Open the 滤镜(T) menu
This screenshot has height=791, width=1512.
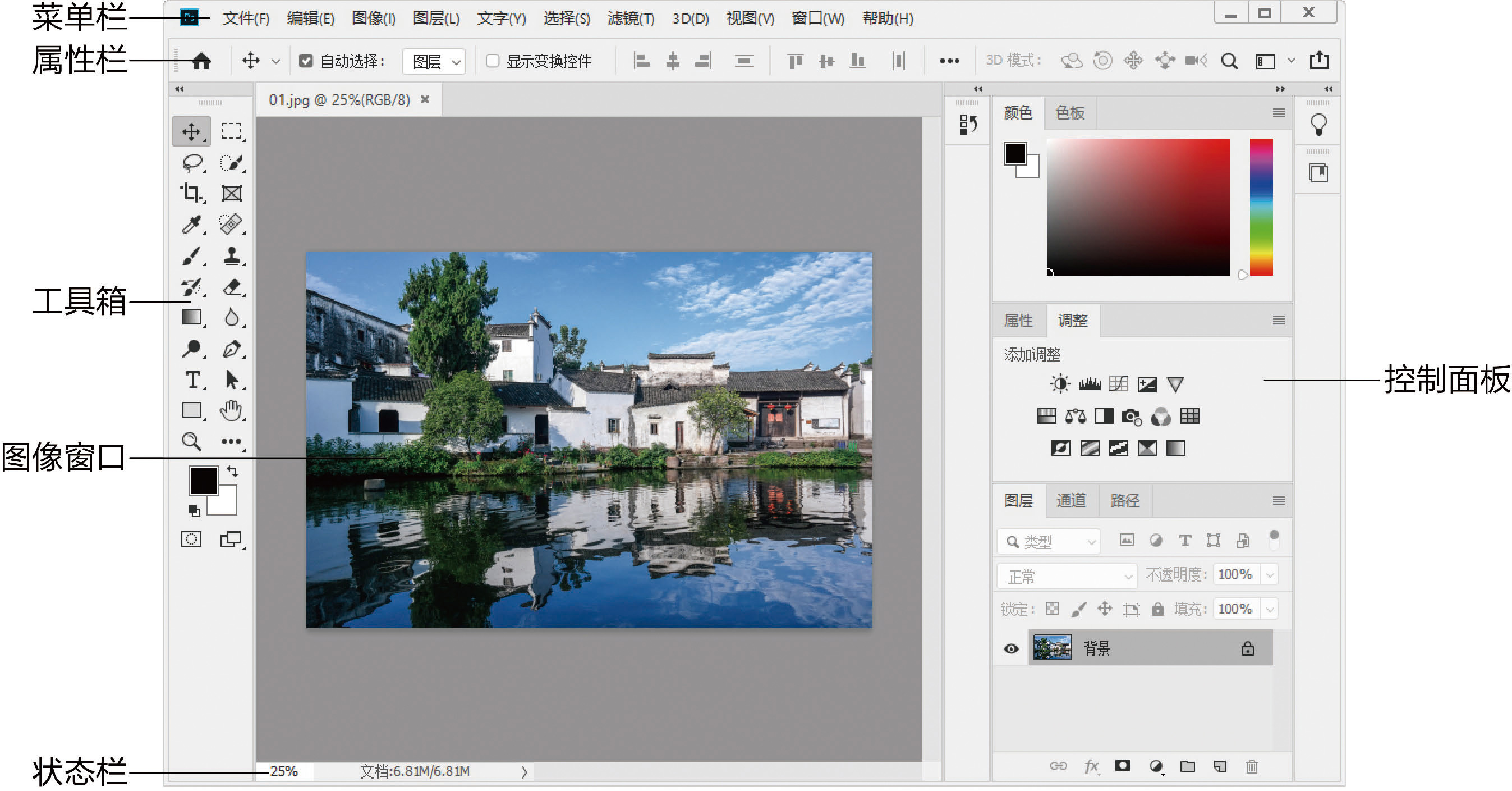click(631, 19)
